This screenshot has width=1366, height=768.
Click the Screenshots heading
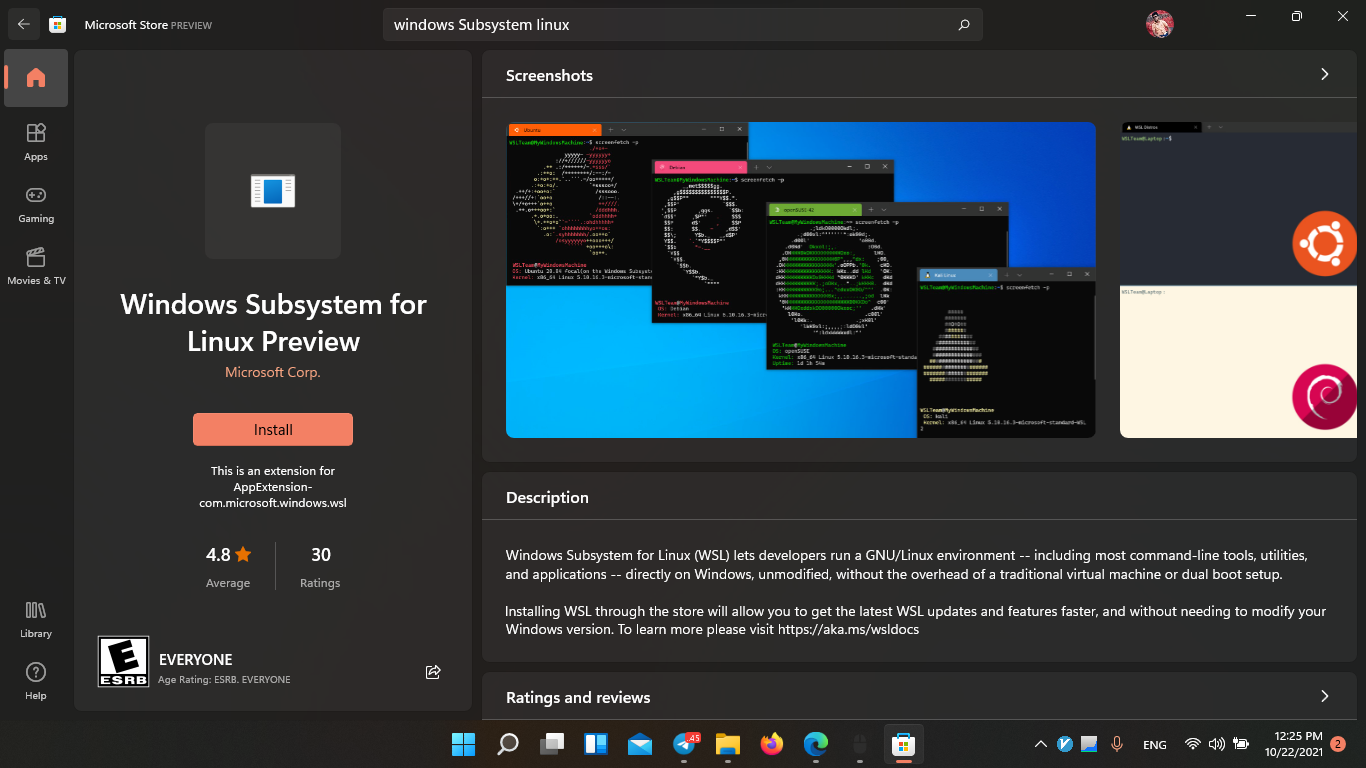point(549,75)
